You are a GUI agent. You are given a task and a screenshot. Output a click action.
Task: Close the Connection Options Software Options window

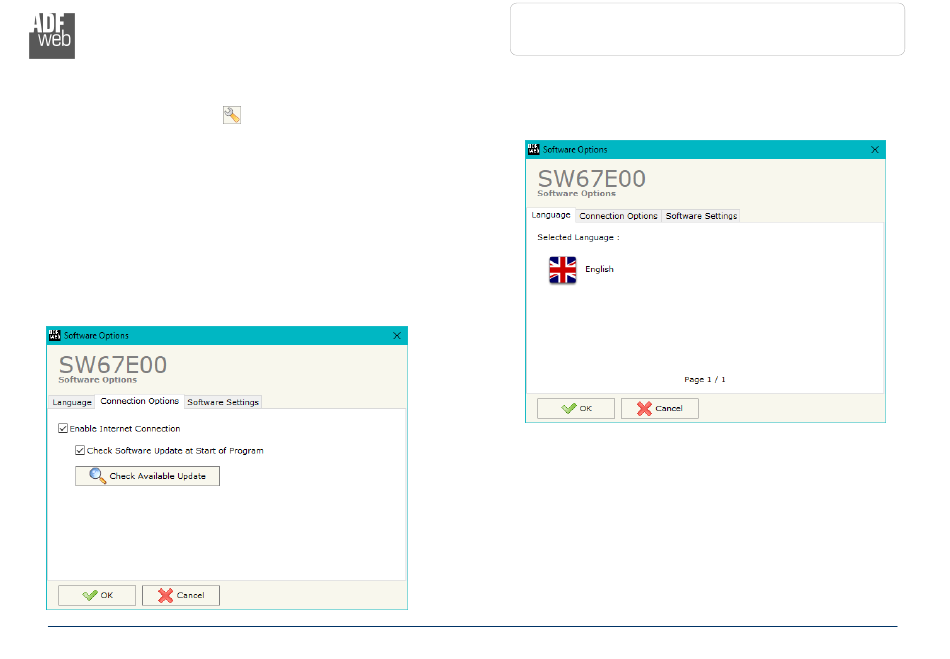pos(397,336)
